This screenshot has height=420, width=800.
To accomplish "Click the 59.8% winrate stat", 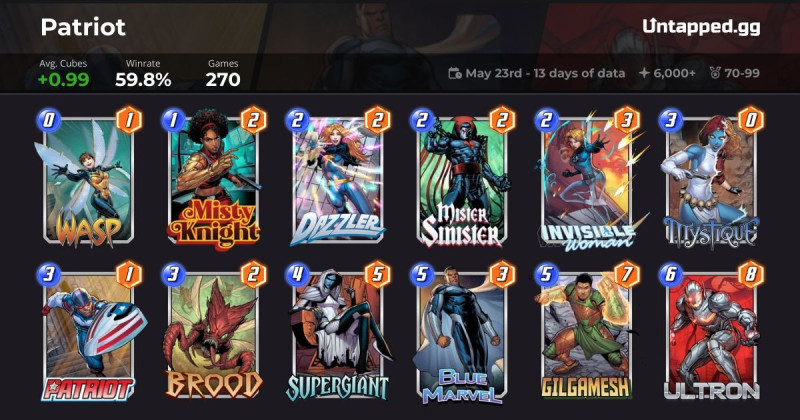I will [143, 80].
